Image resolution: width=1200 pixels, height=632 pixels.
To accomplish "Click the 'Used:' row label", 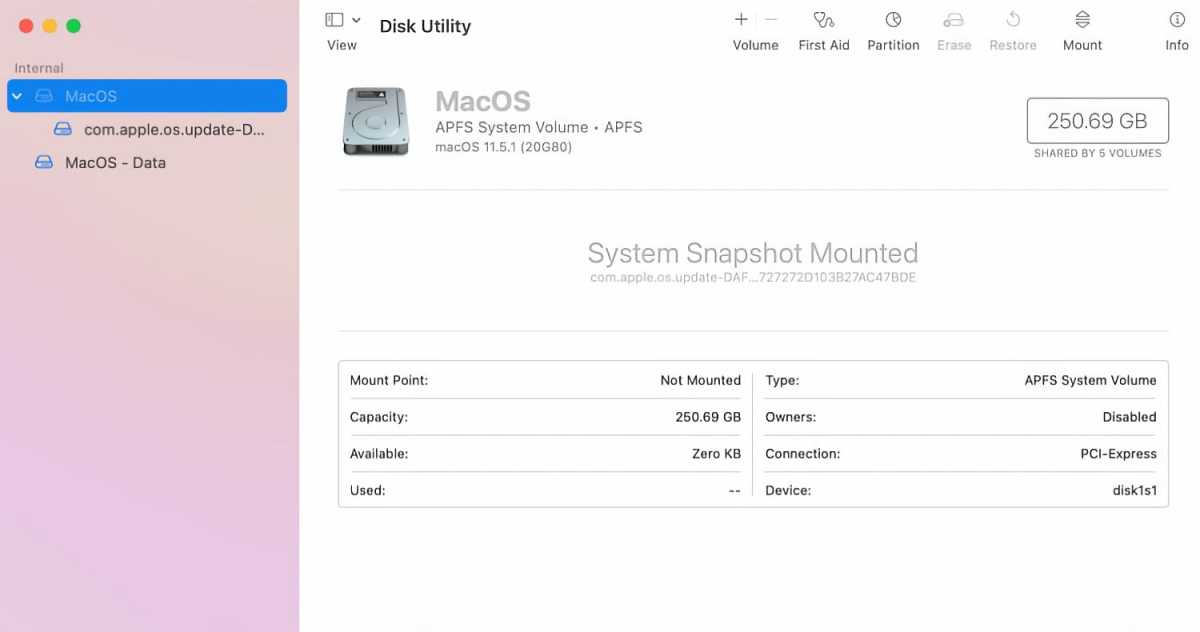I will point(367,491).
